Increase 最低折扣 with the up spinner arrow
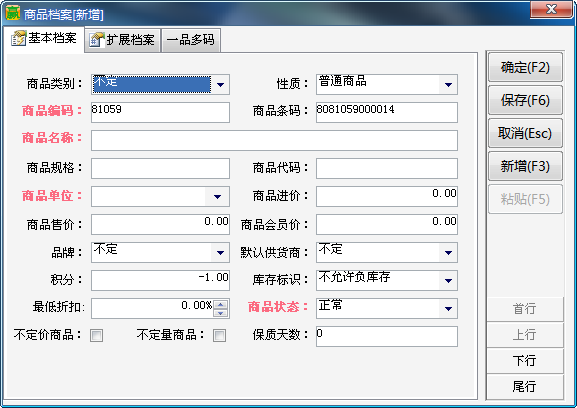 point(220,305)
